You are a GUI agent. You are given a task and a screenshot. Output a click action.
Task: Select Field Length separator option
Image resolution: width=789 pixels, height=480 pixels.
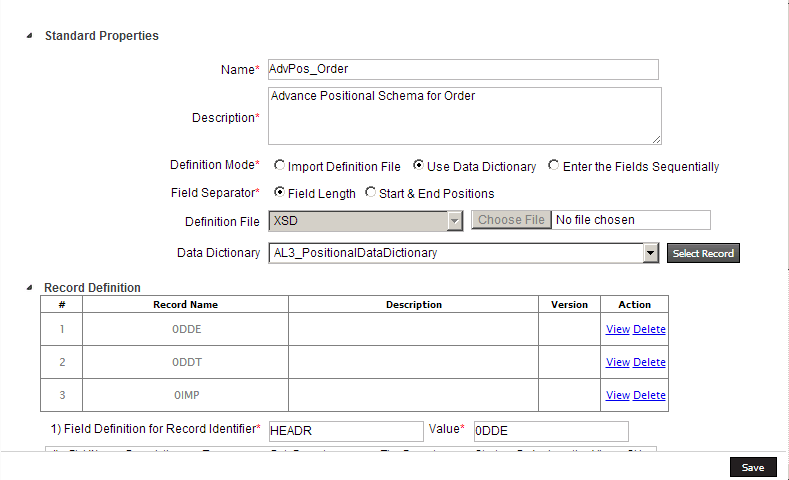tap(280, 193)
